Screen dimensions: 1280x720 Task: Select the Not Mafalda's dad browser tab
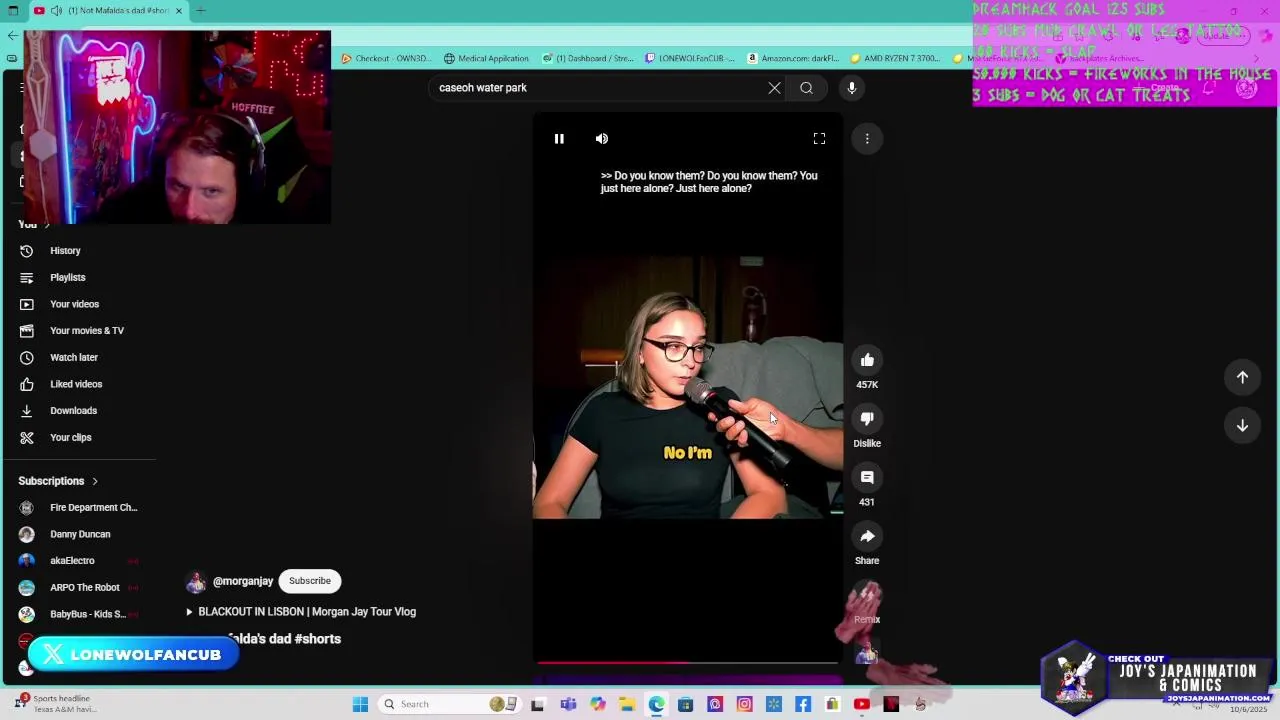click(108, 11)
